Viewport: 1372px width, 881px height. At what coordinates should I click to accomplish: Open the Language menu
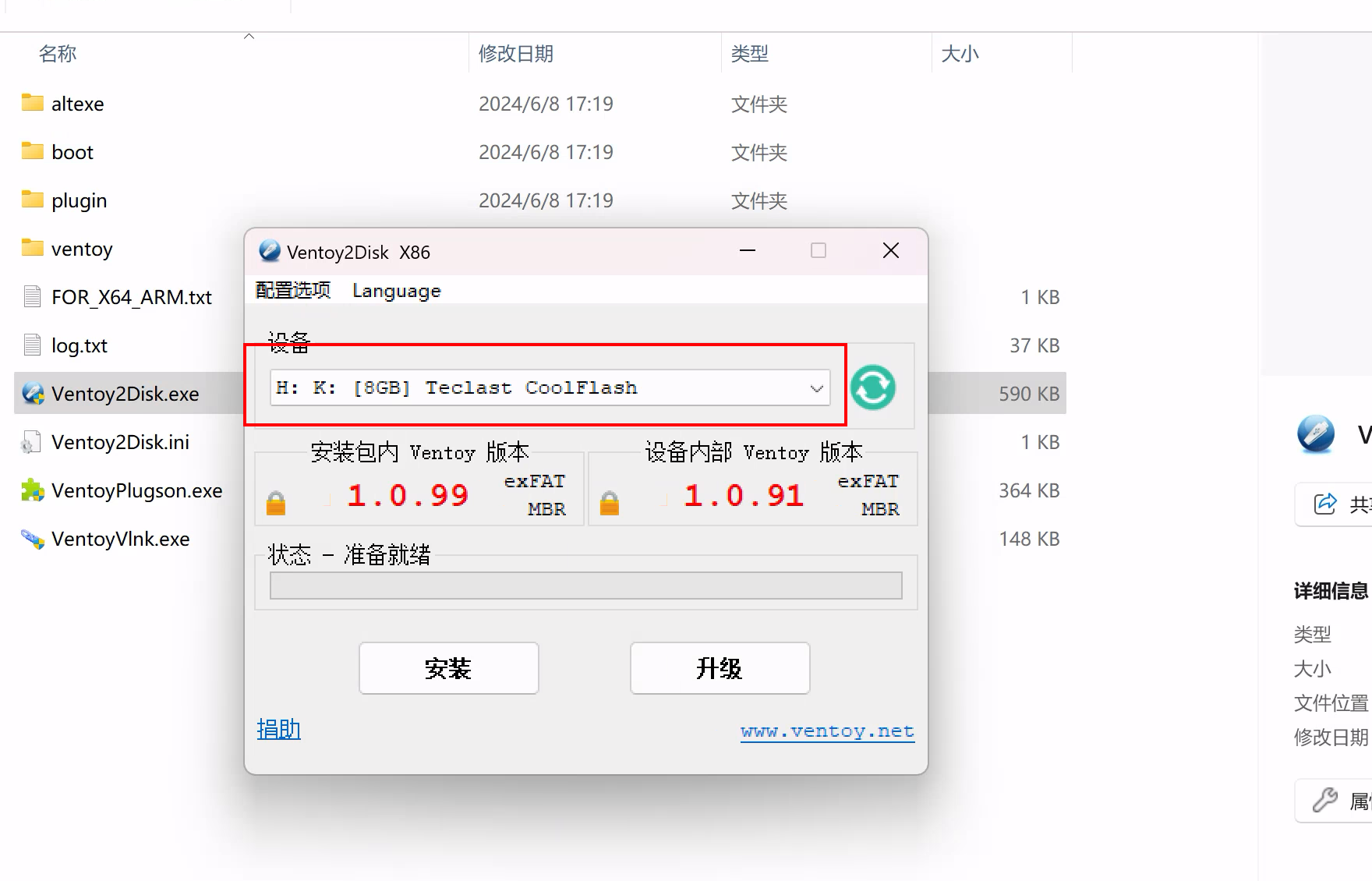(397, 291)
